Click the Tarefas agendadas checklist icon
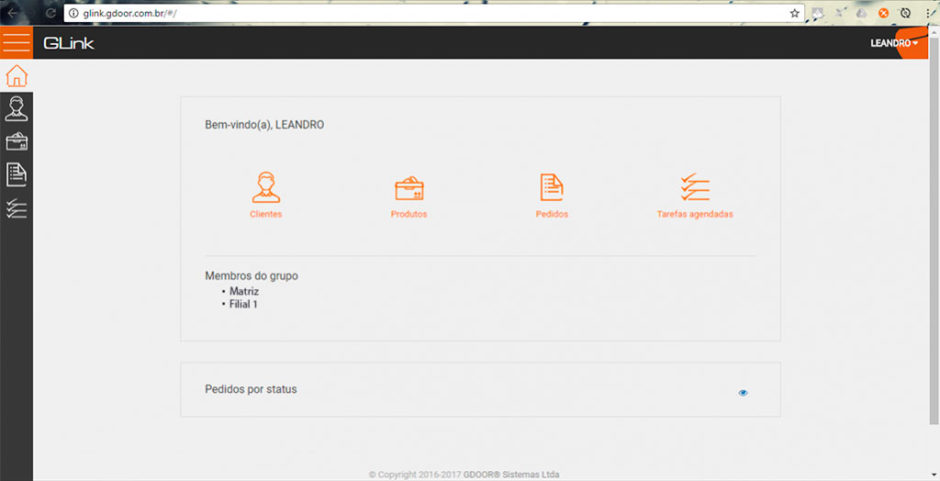Screen dimensions: 940x481 click(x=694, y=187)
